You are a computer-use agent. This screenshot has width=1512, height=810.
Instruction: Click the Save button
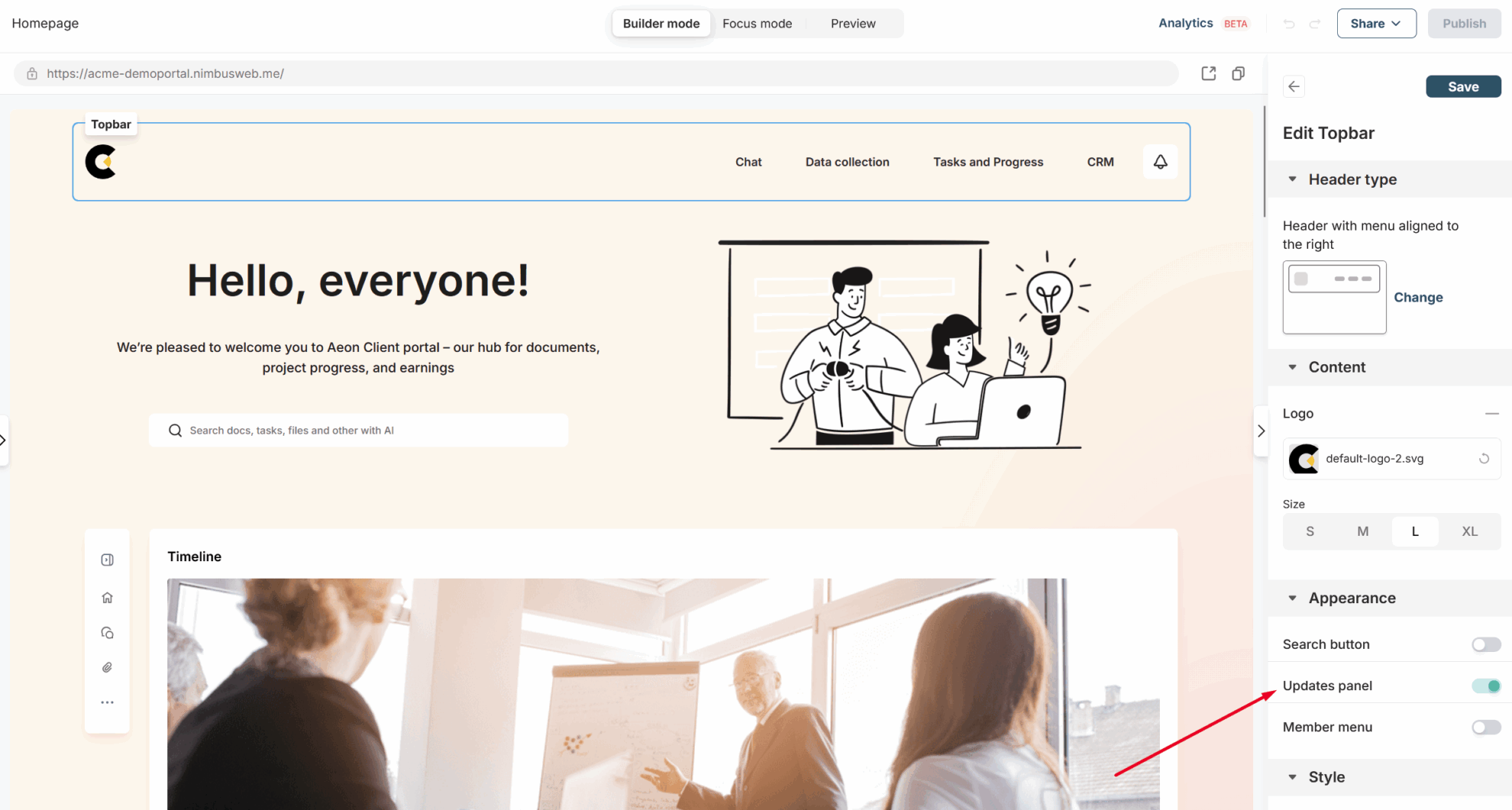pyautogui.click(x=1463, y=86)
